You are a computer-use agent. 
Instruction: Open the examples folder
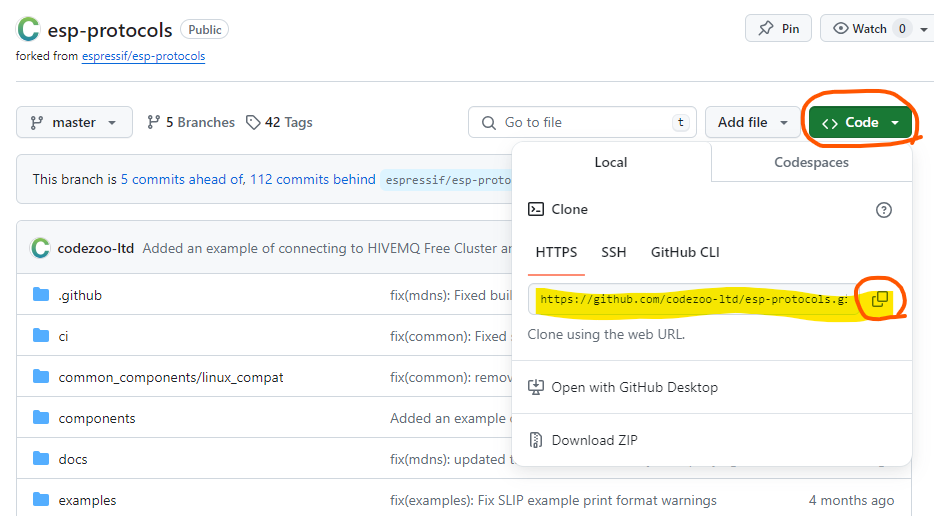tap(88, 501)
